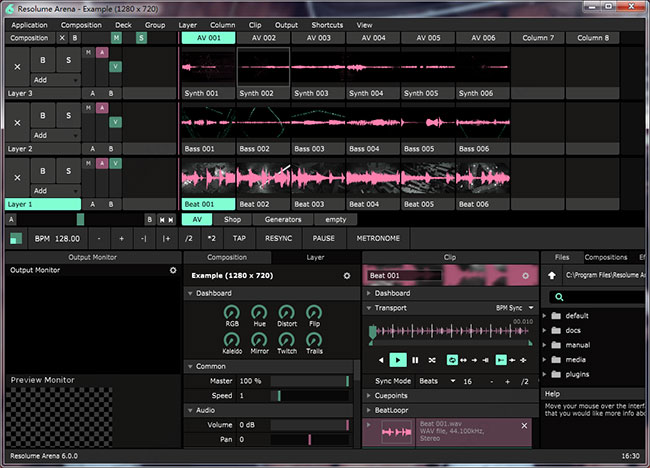Expand the BeatLoopr section
650x468 pixels.
click(369, 410)
